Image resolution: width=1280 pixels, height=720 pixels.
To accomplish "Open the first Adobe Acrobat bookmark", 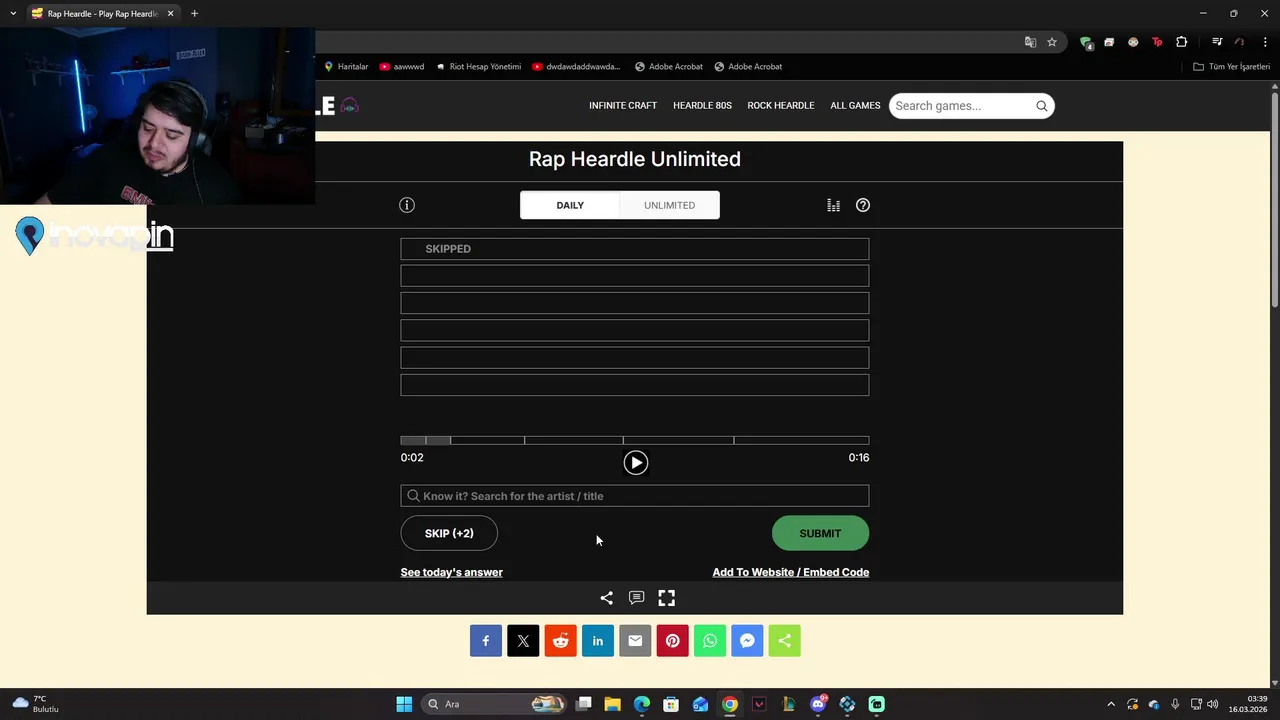I will (669, 67).
